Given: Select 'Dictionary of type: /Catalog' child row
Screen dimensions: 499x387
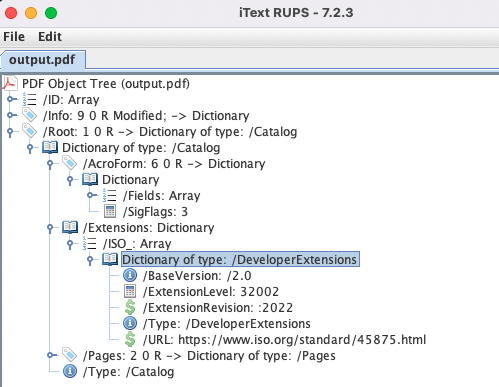Looking at the screenshot, I should tap(141, 148).
